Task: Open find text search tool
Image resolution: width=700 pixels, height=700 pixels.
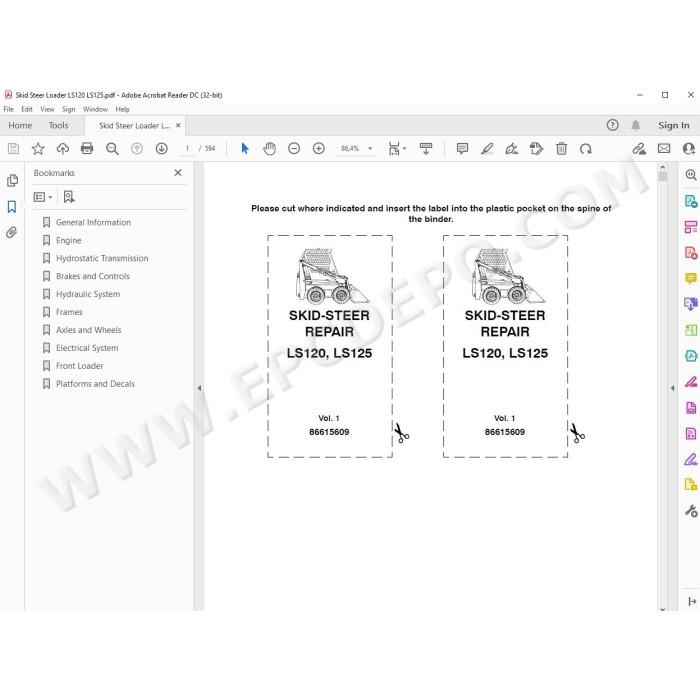Action: point(112,149)
